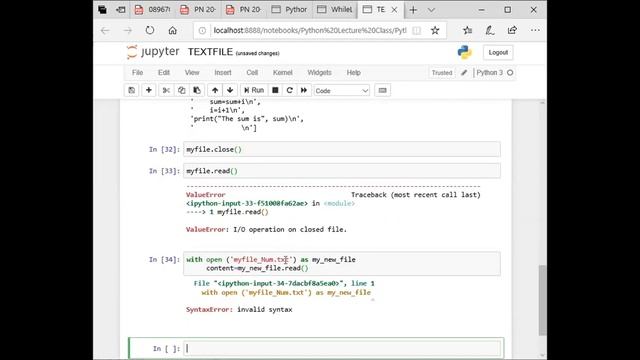Open the Help menu
The width and height of the screenshot is (640, 360).
pos(353,73)
